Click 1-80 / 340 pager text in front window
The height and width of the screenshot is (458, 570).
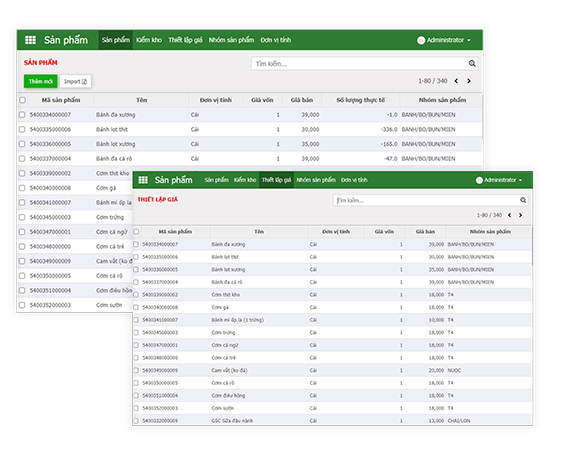tap(489, 215)
